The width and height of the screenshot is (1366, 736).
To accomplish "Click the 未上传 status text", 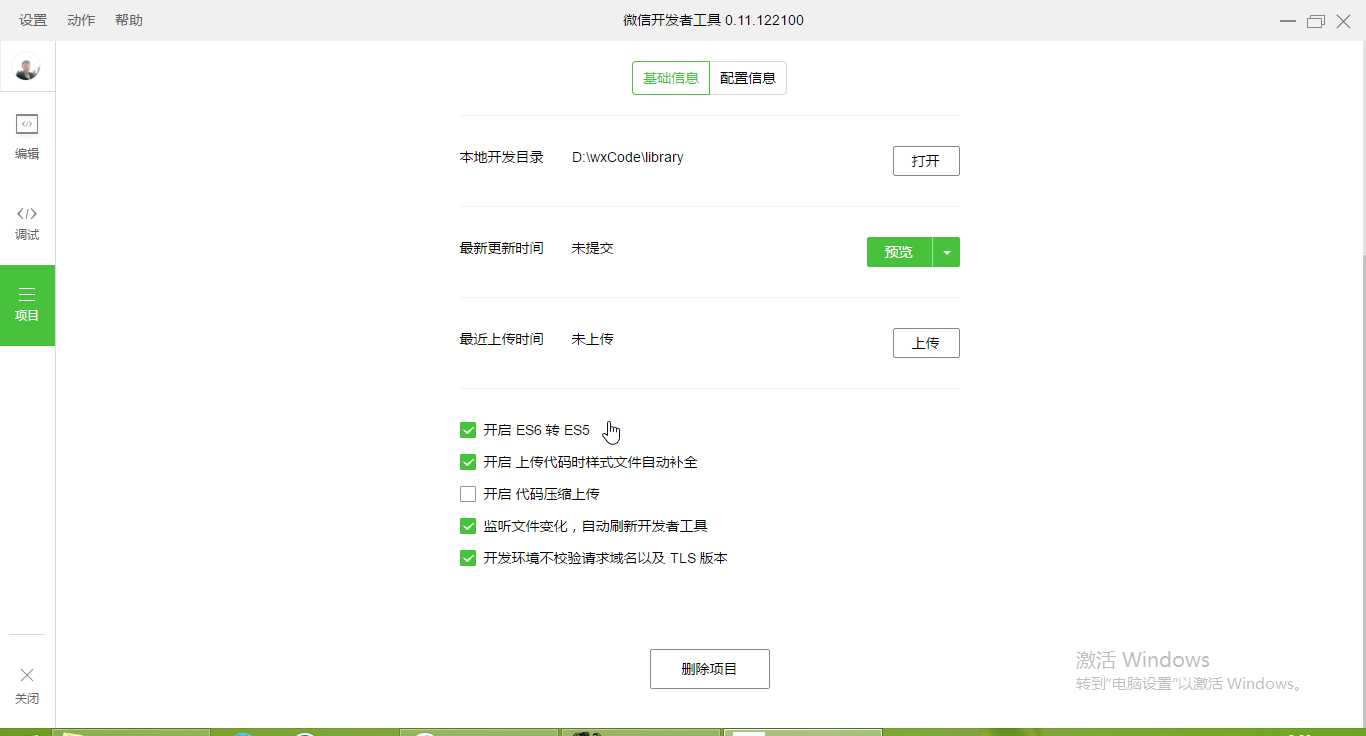I will pyautogui.click(x=593, y=339).
